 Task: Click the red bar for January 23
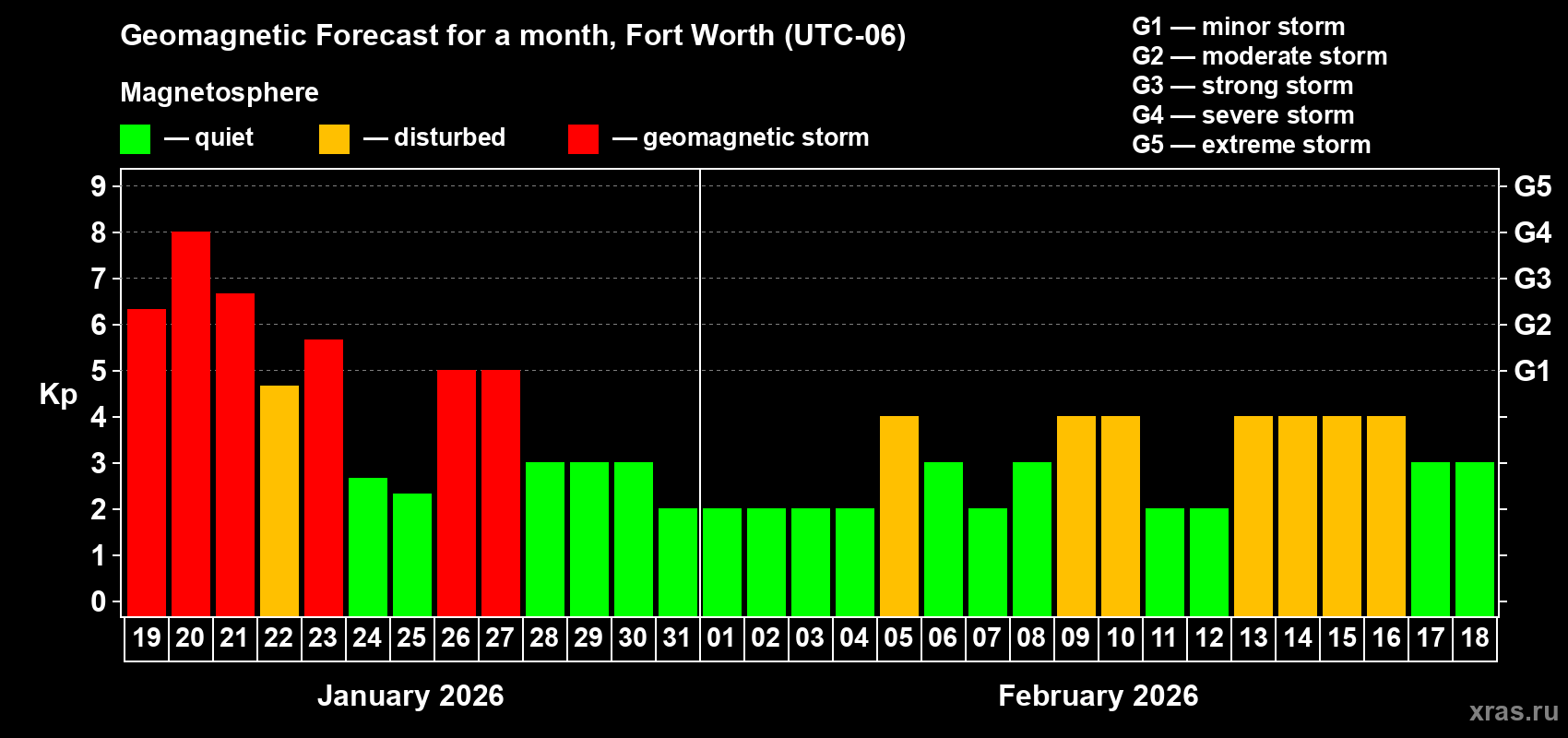click(324, 478)
